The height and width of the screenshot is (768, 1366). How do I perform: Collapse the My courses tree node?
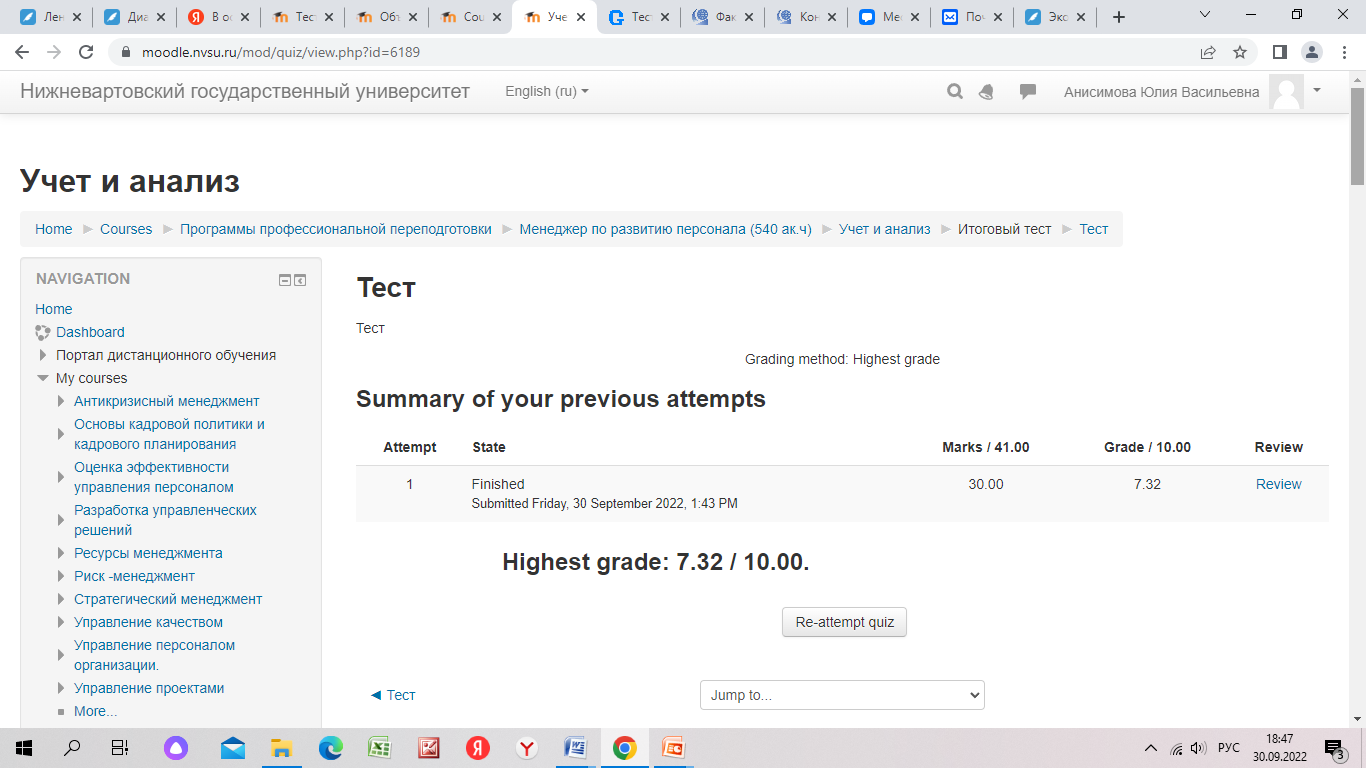coord(43,378)
